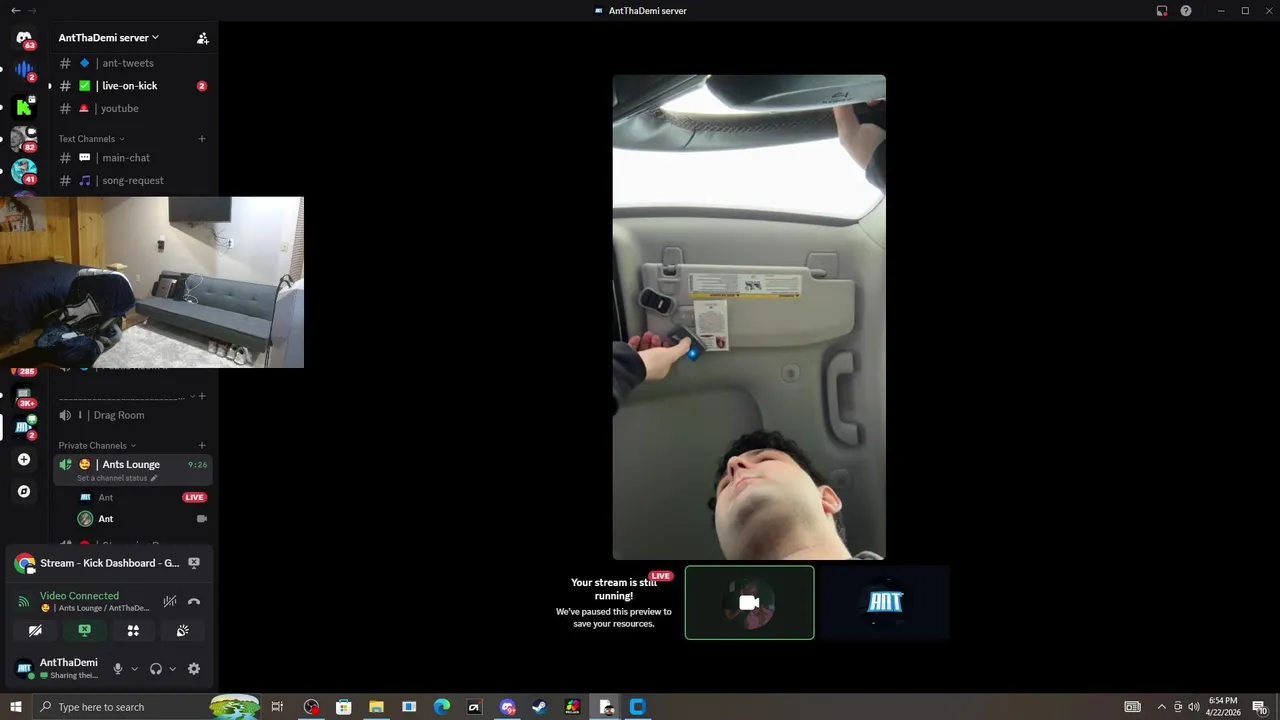Click Video Connected status text
The width and height of the screenshot is (1280, 720).
[x=79, y=596]
